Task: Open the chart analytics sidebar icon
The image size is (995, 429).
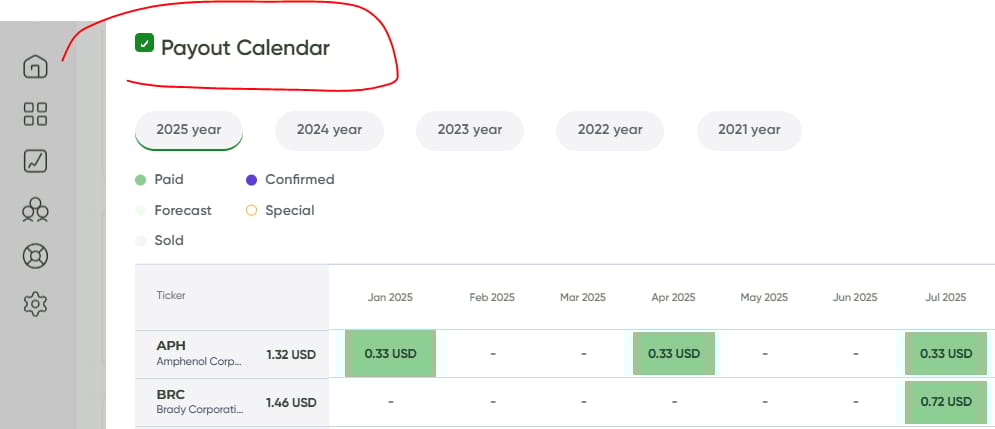Action: (x=35, y=161)
